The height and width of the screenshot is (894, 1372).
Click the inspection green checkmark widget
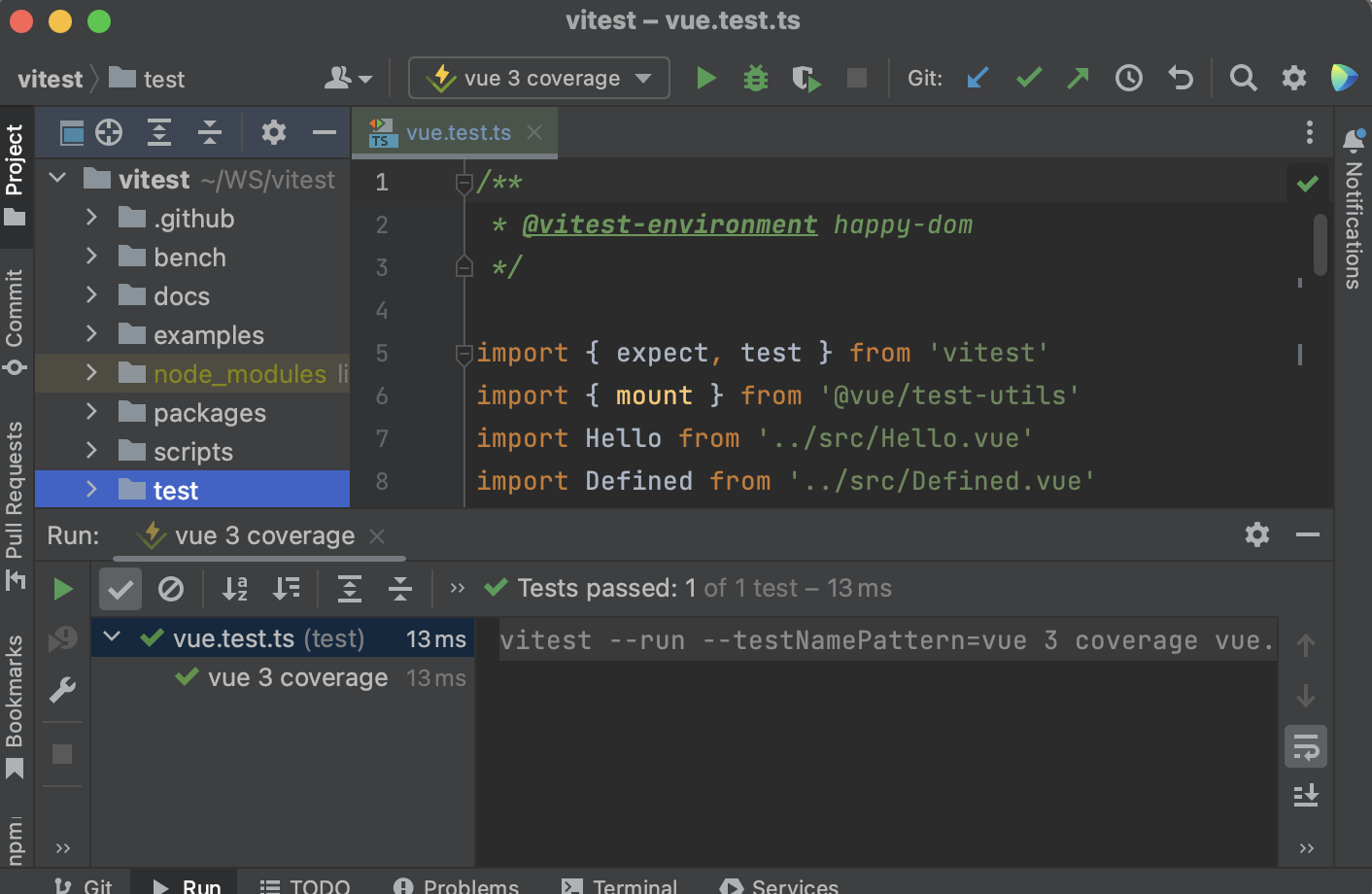1308,183
